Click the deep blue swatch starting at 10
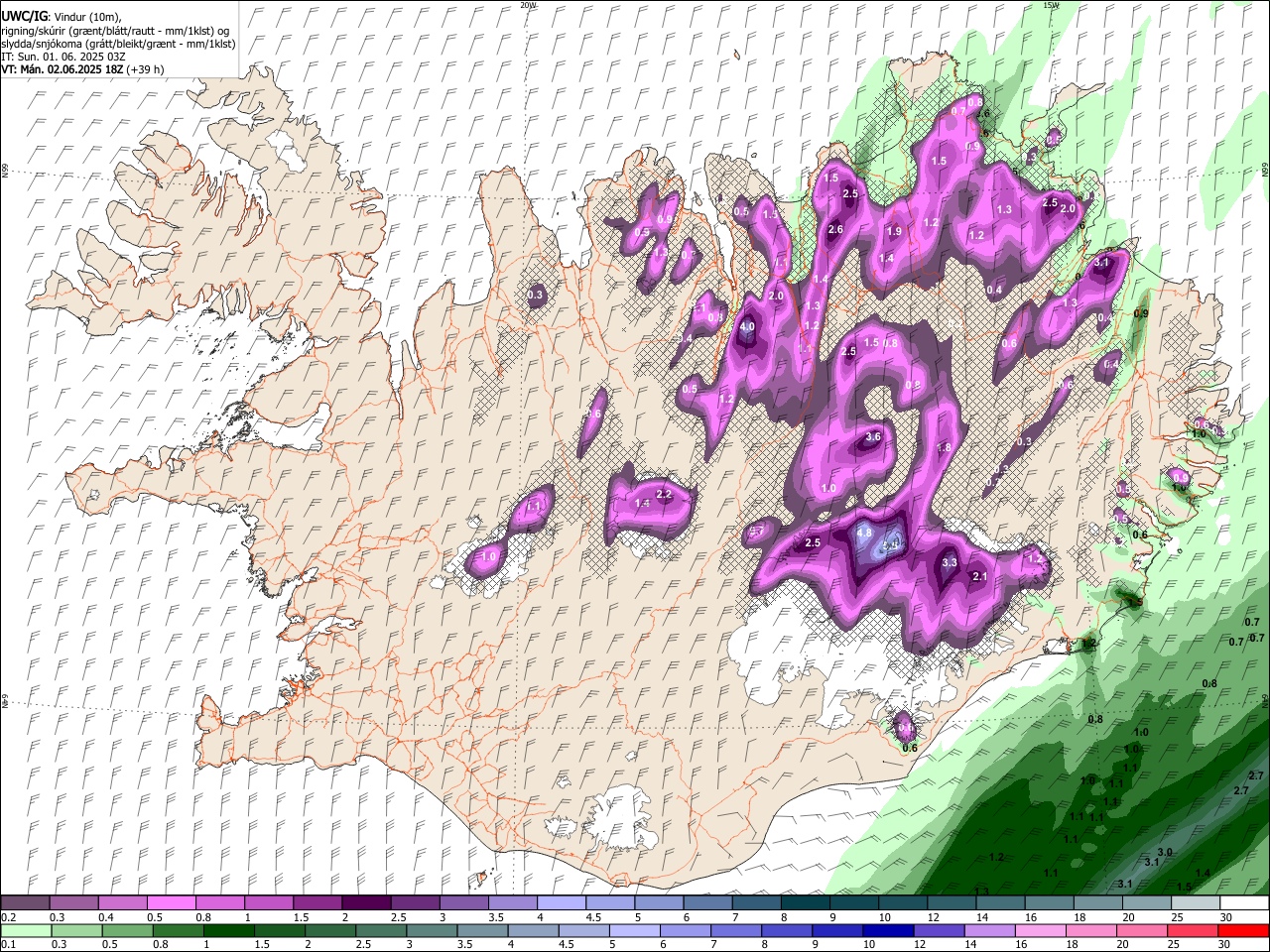Image resolution: width=1270 pixels, height=952 pixels. [x=887, y=930]
